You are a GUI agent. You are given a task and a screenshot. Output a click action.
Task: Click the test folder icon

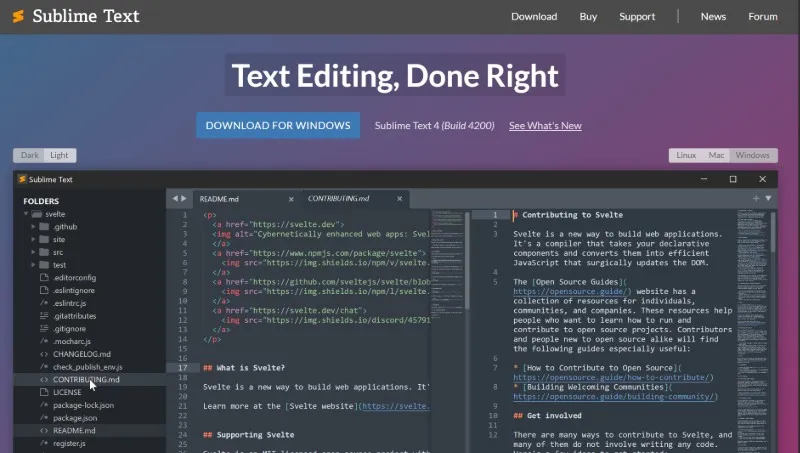coord(44,264)
